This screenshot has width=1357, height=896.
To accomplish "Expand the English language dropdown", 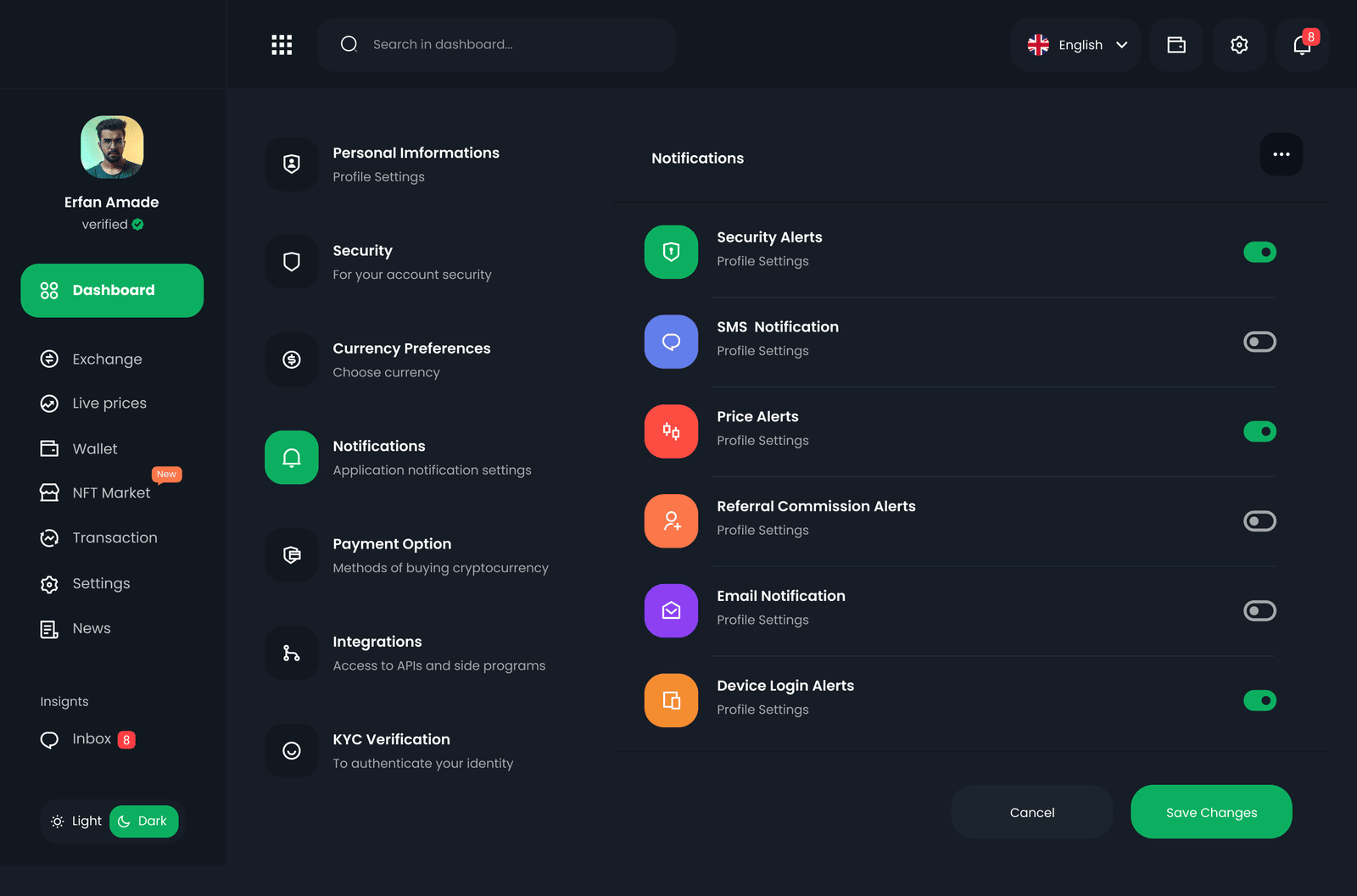I will (x=1076, y=45).
